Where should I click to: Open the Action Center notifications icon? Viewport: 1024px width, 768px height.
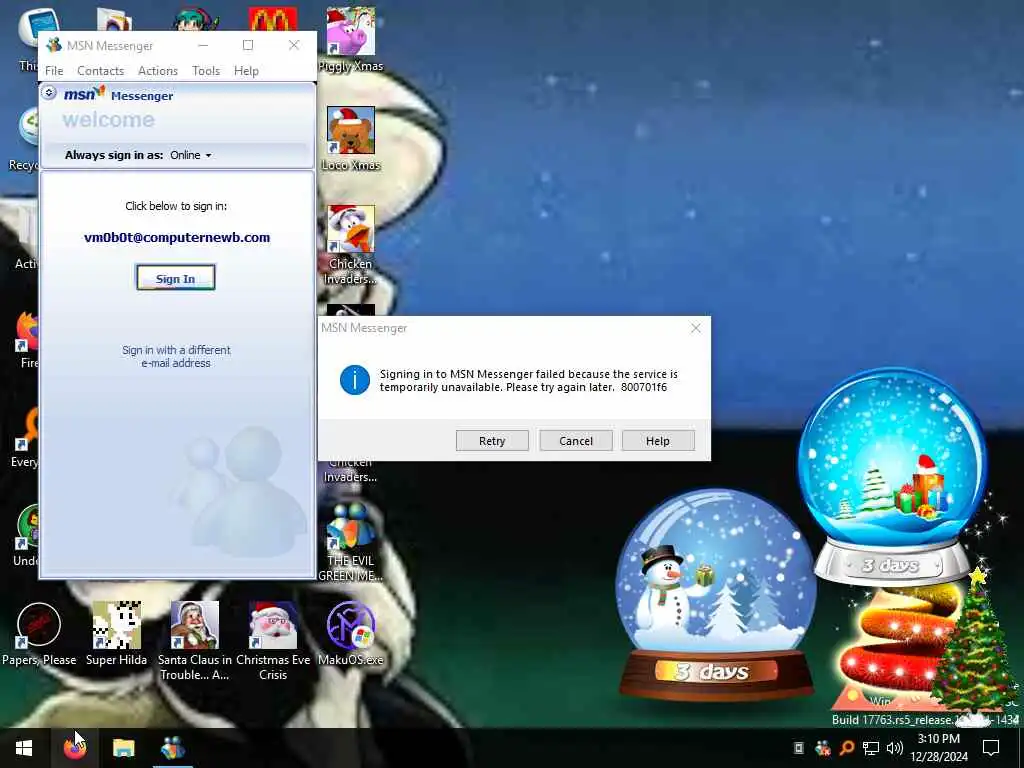[991, 748]
